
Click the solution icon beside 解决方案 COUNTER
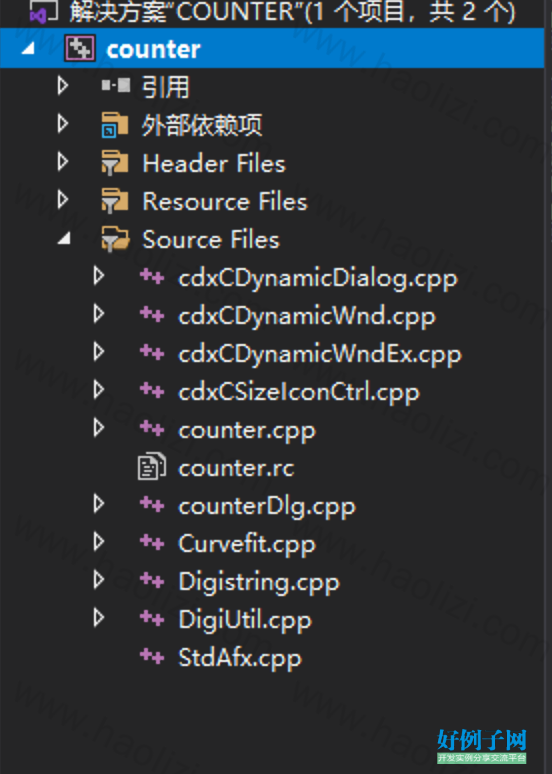(43, 11)
